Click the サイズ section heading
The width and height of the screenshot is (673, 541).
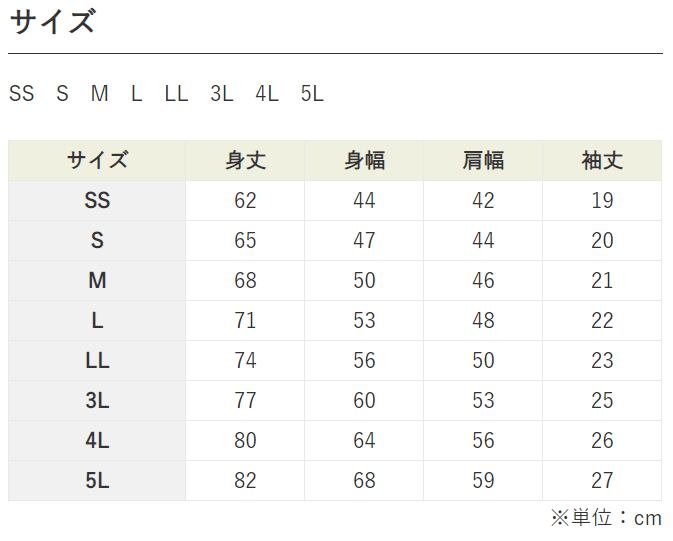(52, 22)
